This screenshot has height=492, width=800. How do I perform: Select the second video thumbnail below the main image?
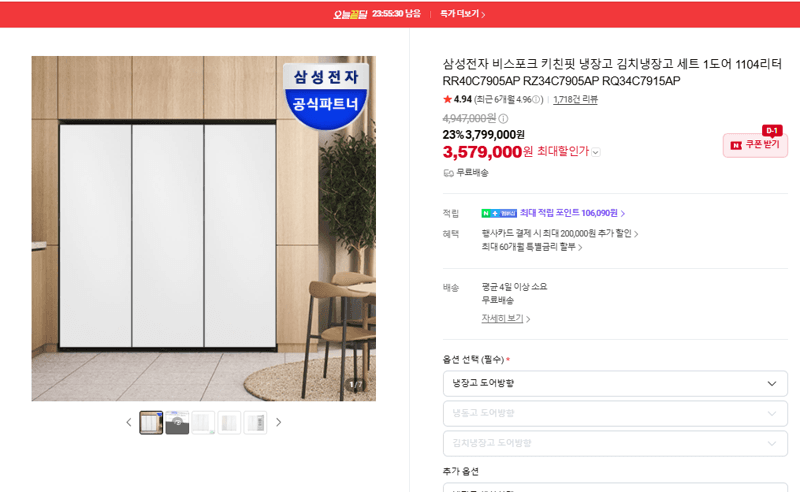coord(177,423)
